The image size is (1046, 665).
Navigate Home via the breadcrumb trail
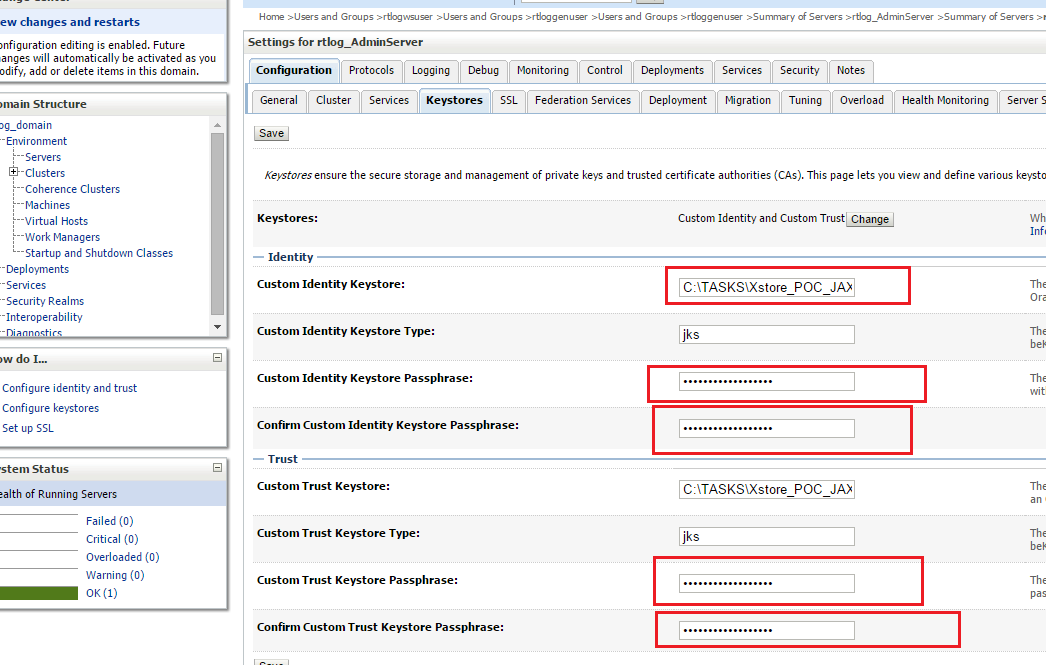click(x=270, y=16)
